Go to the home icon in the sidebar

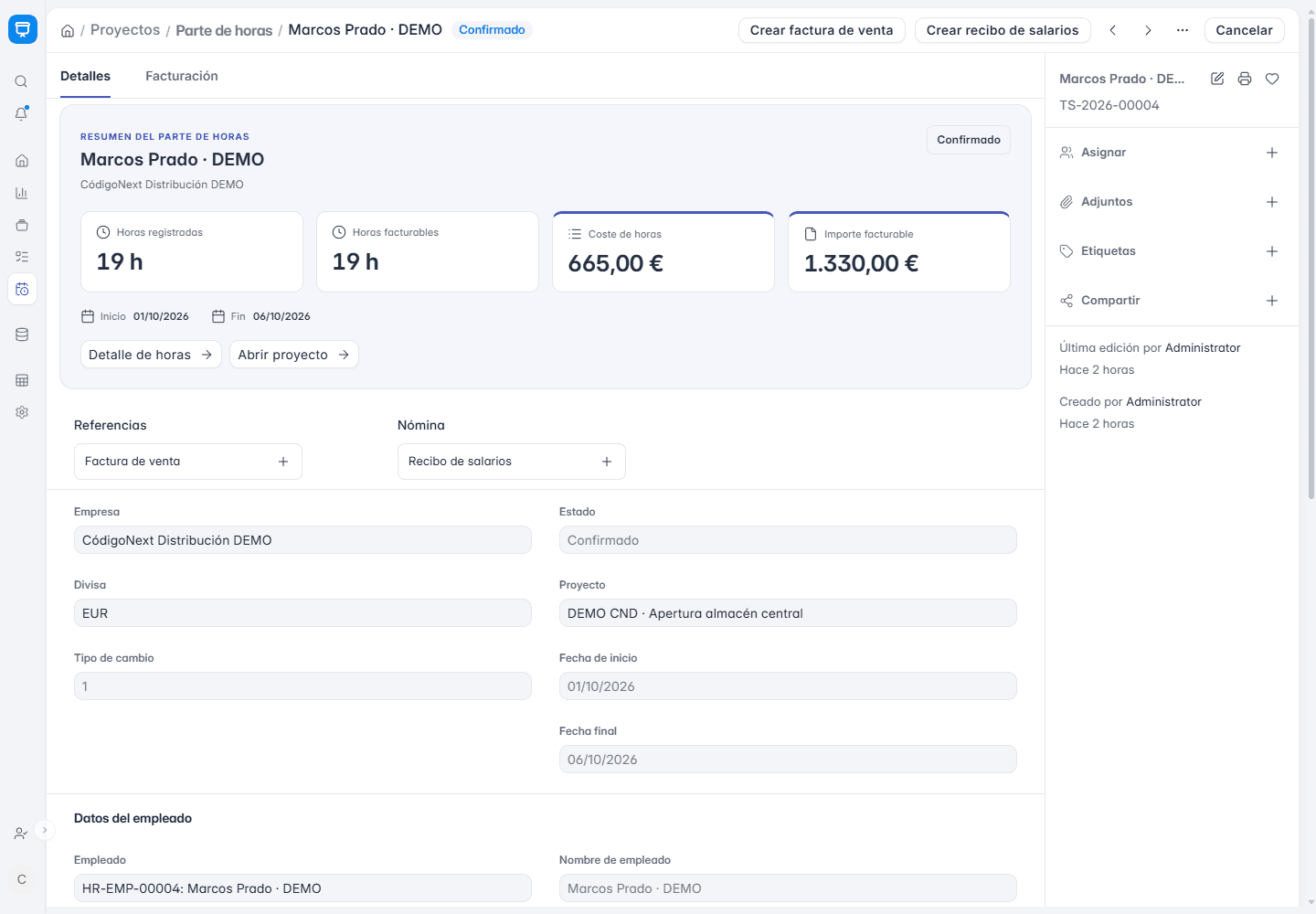(x=22, y=161)
